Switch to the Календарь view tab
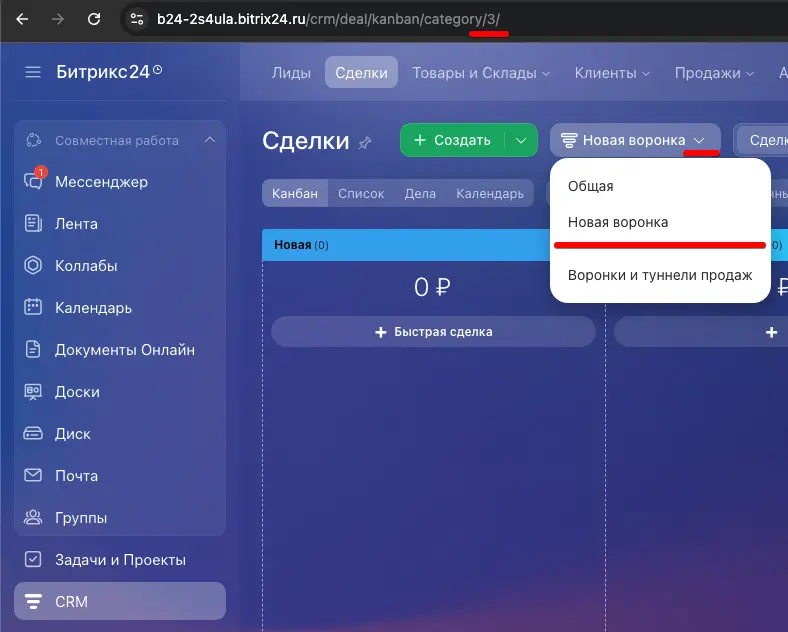Viewport: 788px width, 632px height. pos(489,194)
